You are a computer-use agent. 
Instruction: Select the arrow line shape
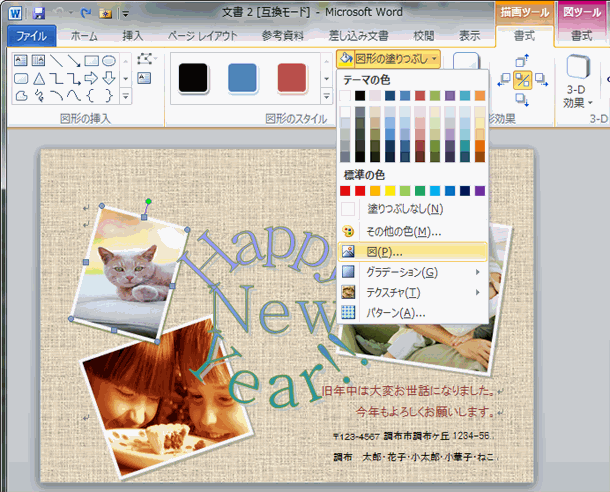[74, 60]
